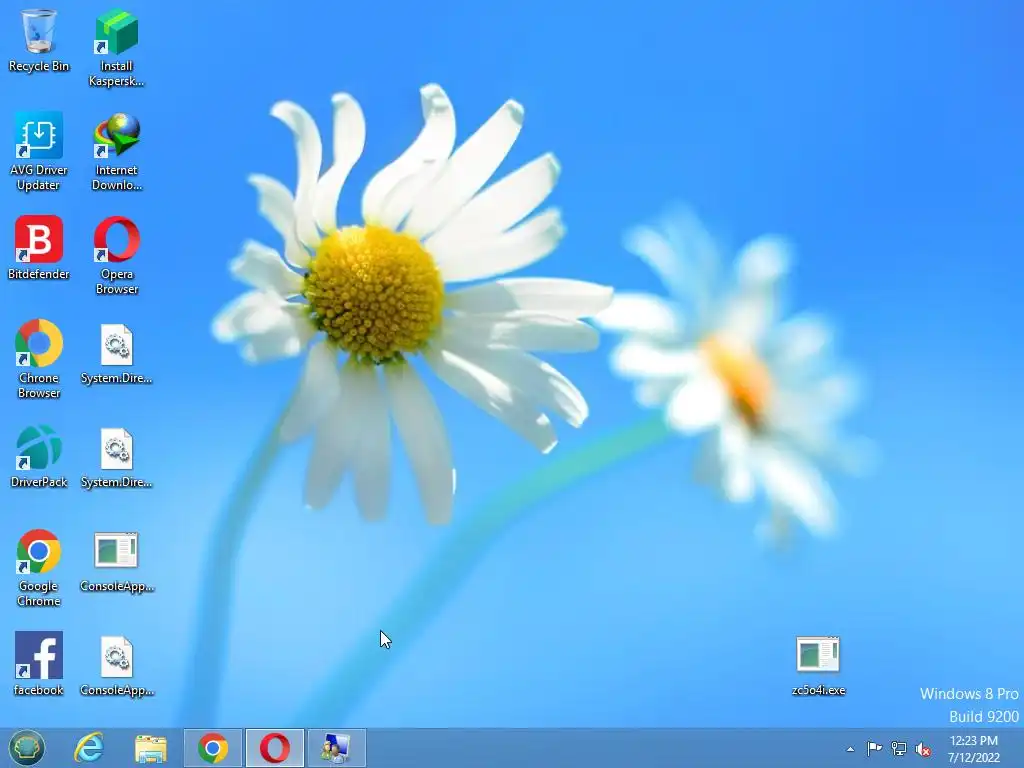The height and width of the screenshot is (768, 1024).
Task: Select the Google Chrome desktop shortcut
Action: (39, 568)
